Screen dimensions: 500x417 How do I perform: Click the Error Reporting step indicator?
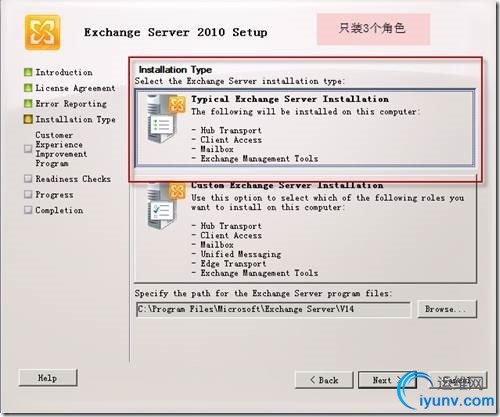[x=28, y=103]
